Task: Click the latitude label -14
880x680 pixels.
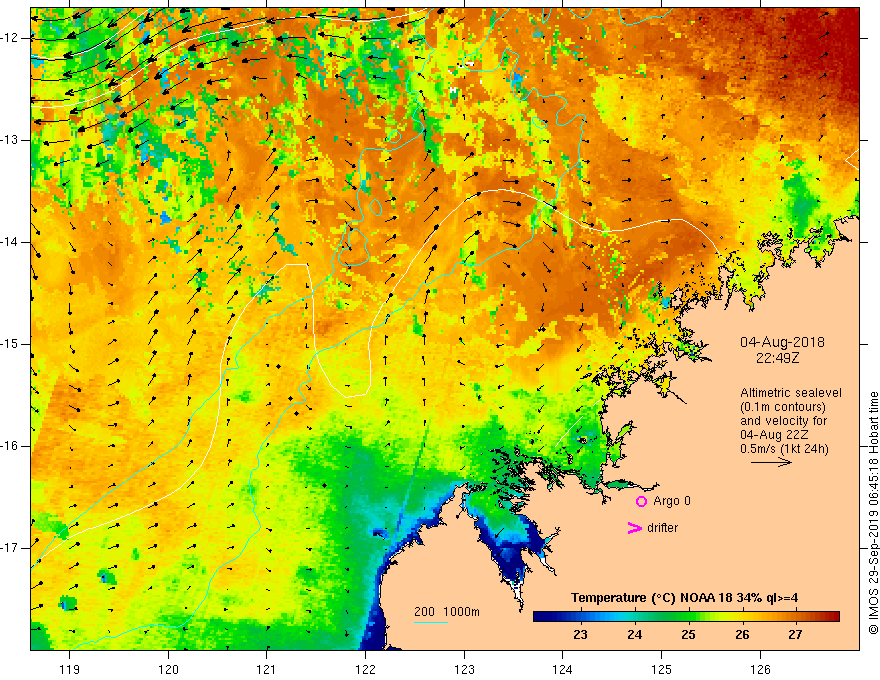Action: click(11, 242)
